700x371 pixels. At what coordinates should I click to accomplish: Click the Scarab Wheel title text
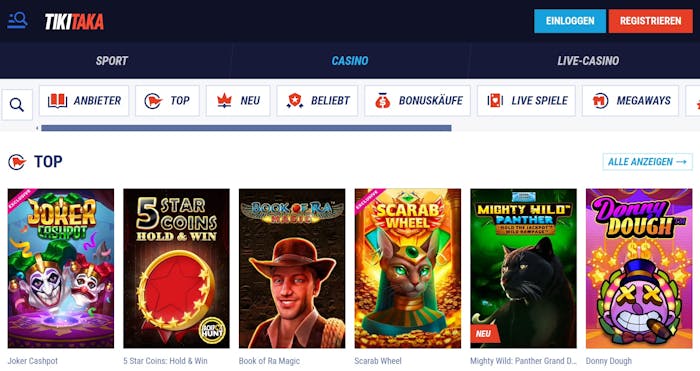(378, 361)
